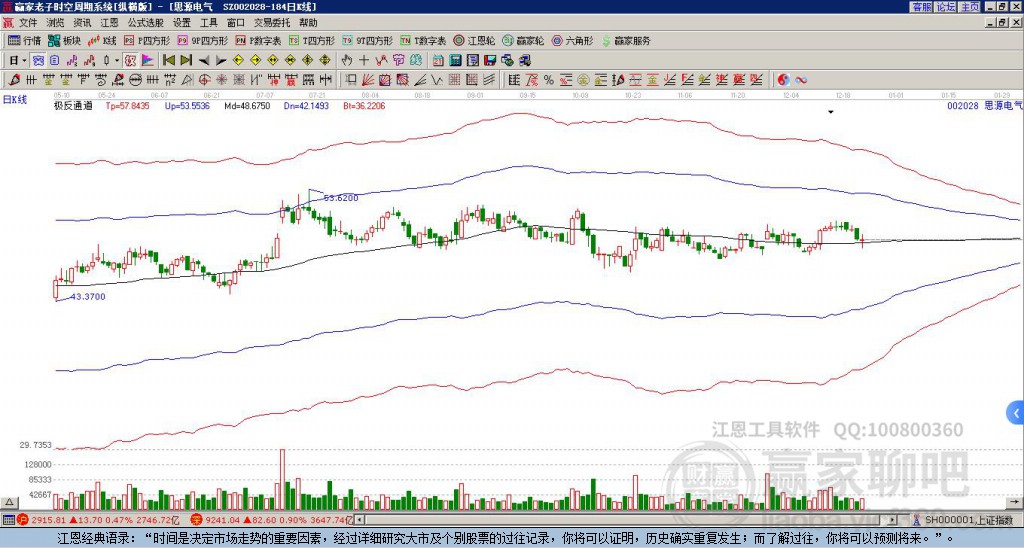Select the pencil drawing tool
The height and width of the screenshot is (548, 1024).
[x=14, y=80]
